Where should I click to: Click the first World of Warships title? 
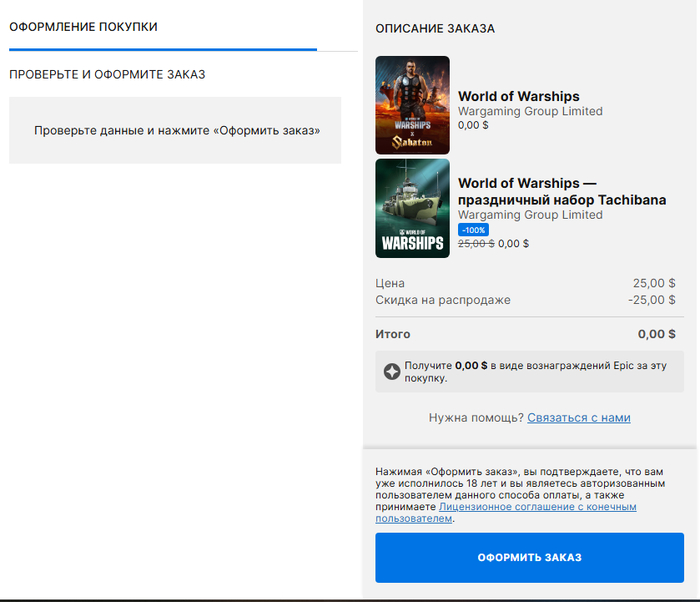click(518, 97)
